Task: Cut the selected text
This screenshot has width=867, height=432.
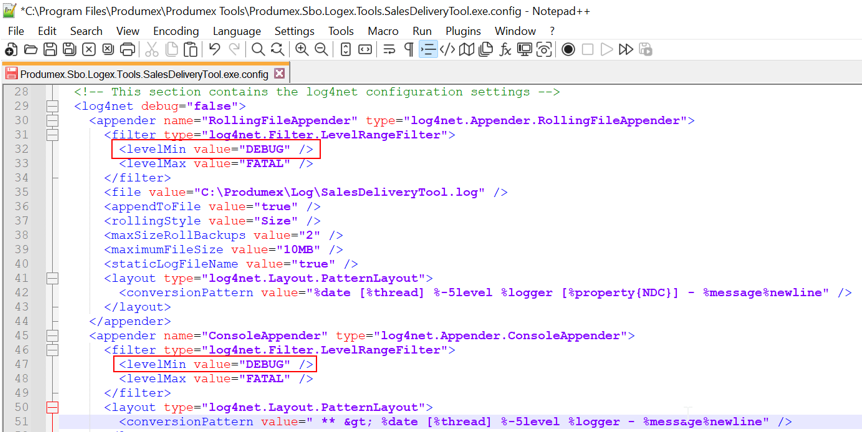Action: tap(152, 50)
